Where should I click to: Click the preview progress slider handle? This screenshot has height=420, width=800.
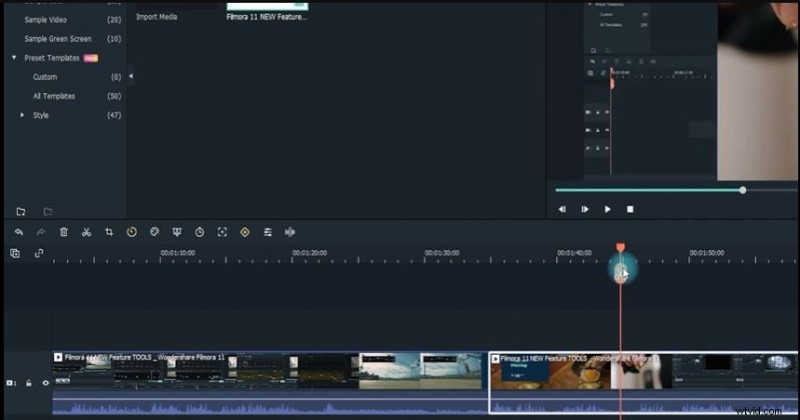(x=743, y=190)
